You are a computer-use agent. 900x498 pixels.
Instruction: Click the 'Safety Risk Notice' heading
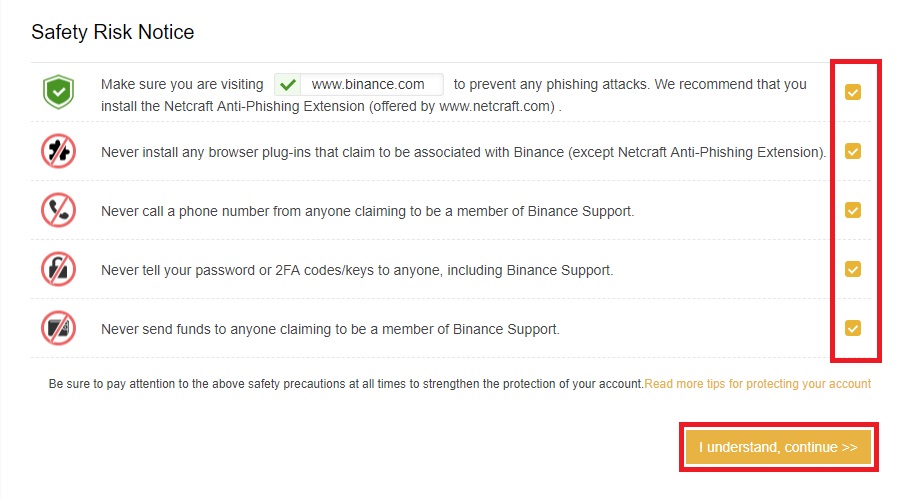pyautogui.click(x=112, y=32)
